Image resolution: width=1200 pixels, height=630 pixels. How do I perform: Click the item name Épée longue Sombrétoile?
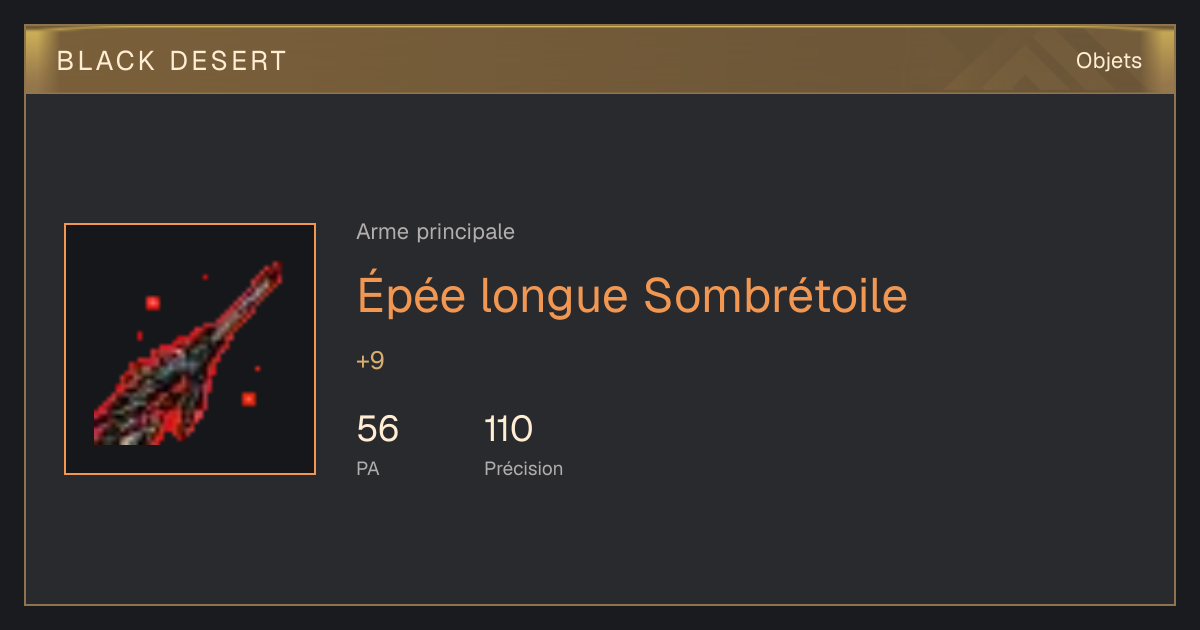[x=632, y=295]
